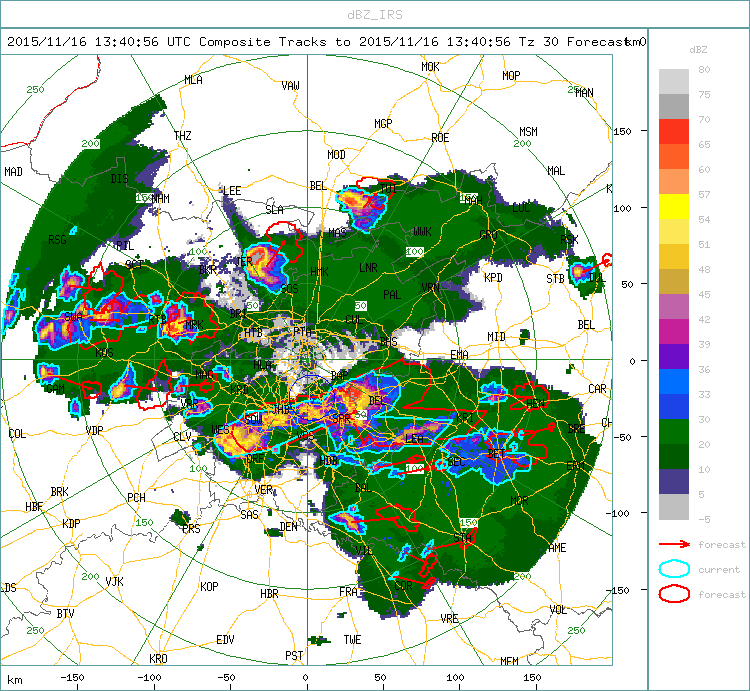The height and width of the screenshot is (691, 750).
Task: Click the MAD station label
Action: [x=13, y=172]
